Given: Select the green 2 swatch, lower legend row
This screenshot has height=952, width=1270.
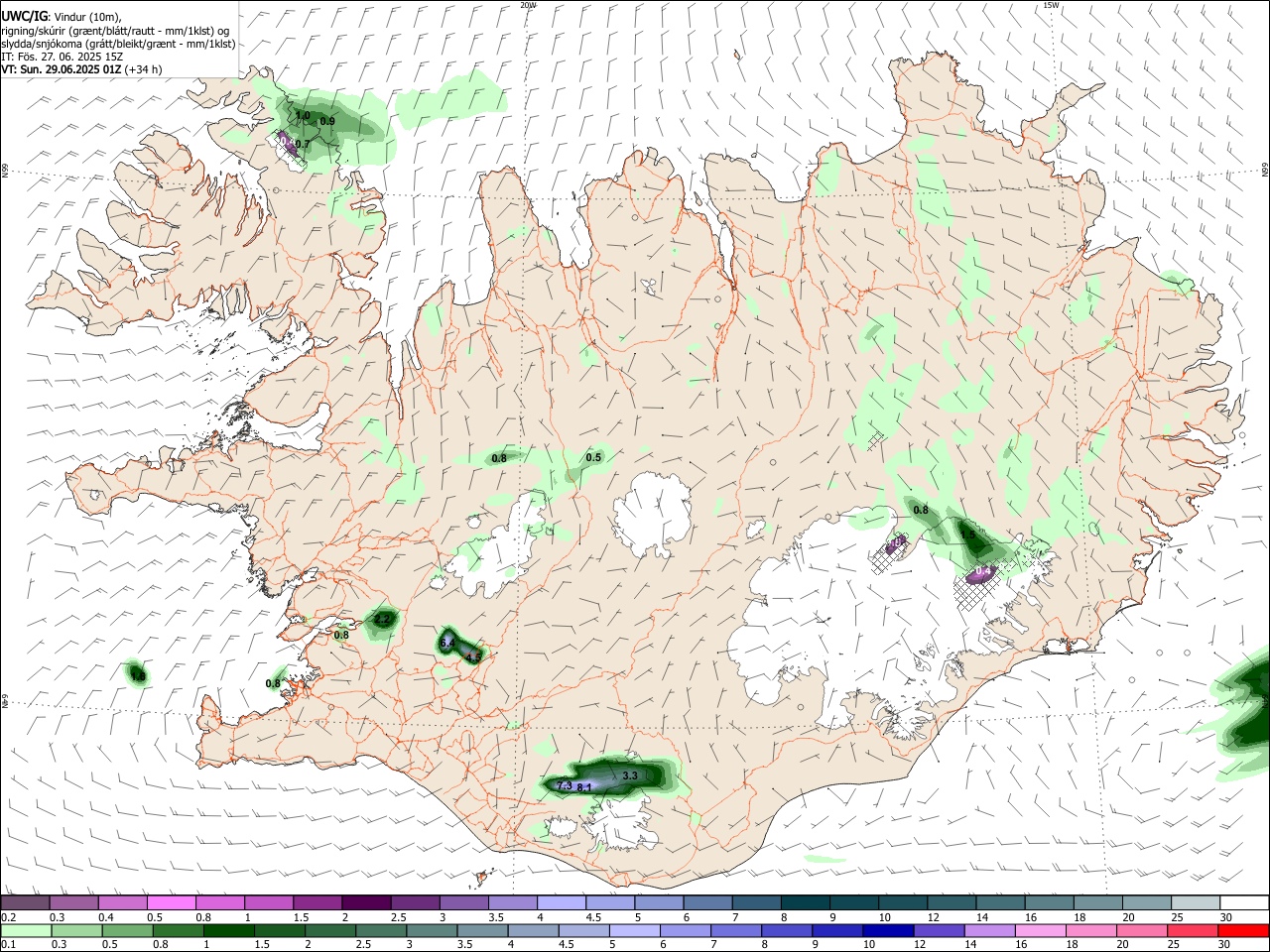Looking at the screenshot, I should point(331,930).
